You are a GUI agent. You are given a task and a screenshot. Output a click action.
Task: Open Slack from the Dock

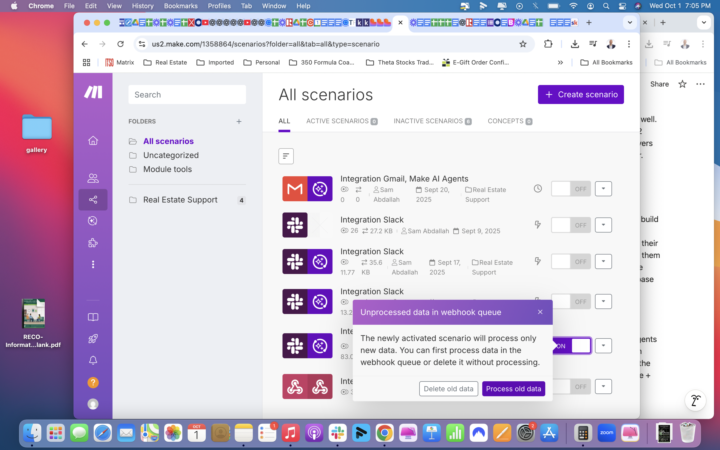coord(338,433)
